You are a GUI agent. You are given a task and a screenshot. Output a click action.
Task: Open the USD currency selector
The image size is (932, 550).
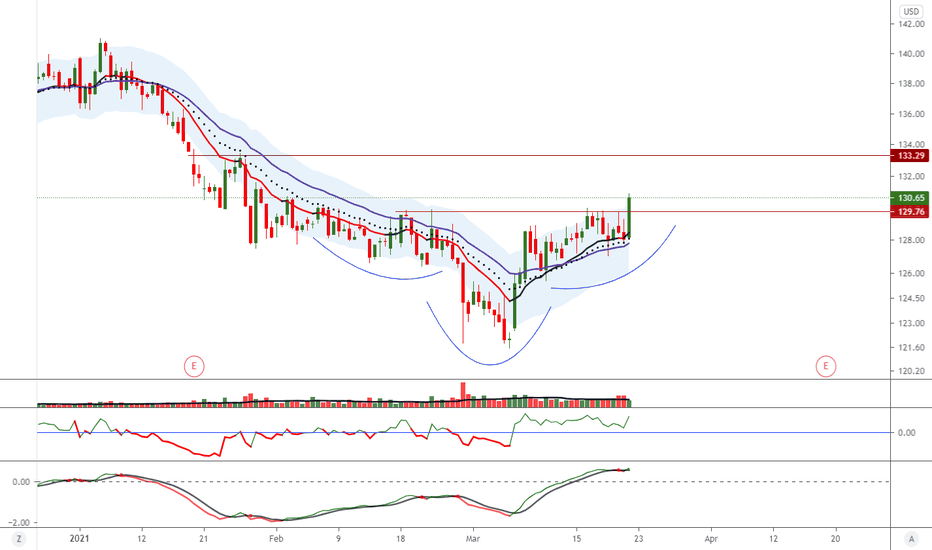pyautogui.click(x=911, y=11)
